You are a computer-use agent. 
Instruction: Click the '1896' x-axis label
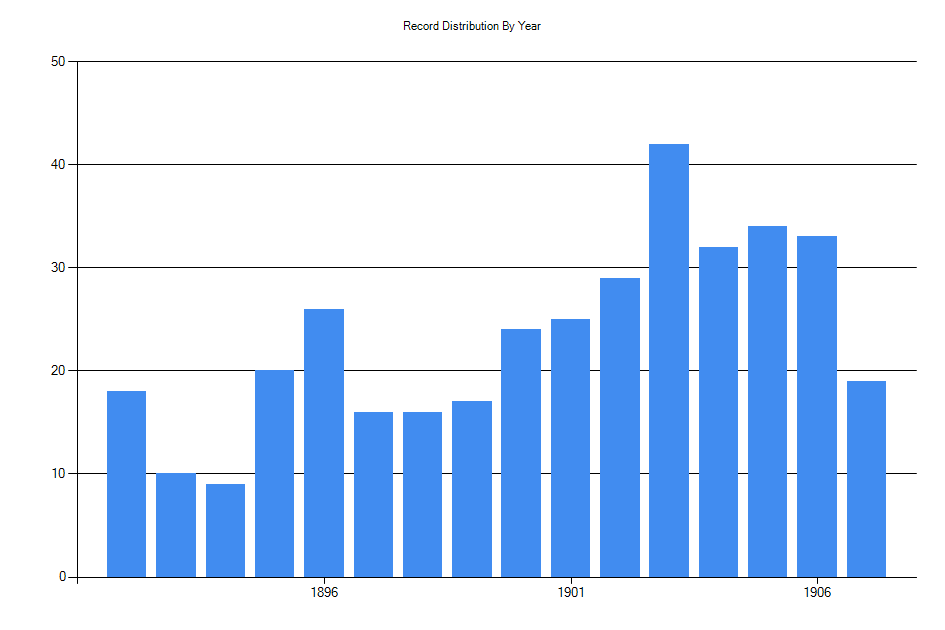[x=324, y=592]
